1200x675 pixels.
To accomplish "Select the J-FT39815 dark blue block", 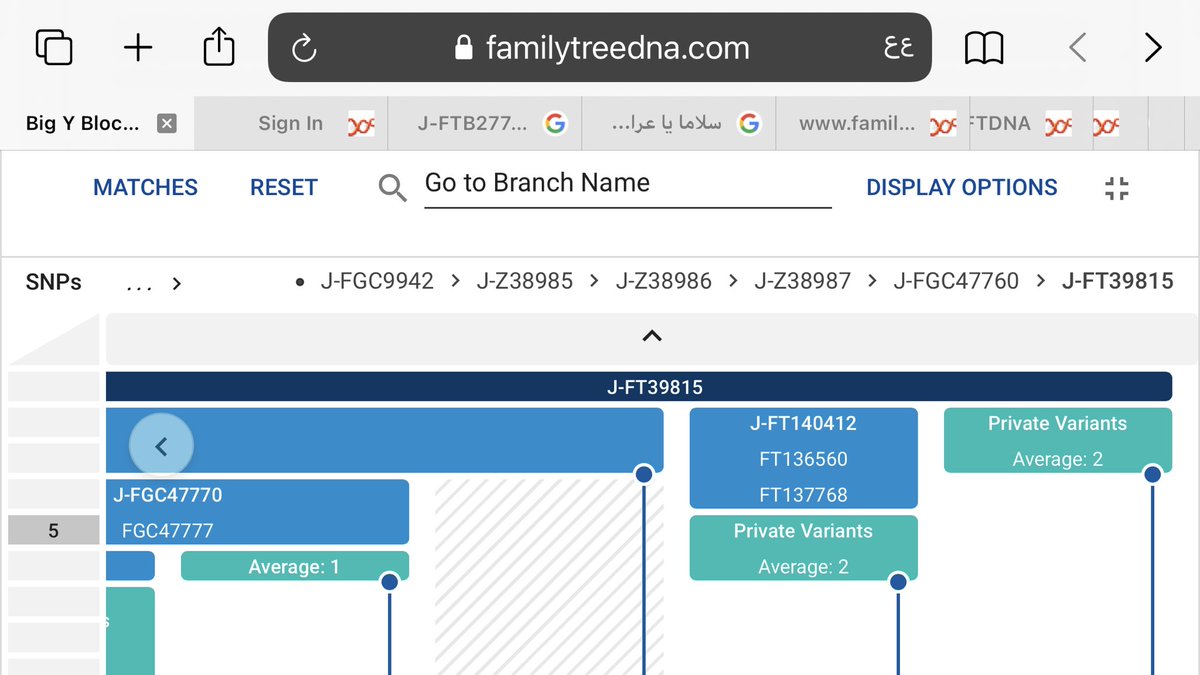I will tap(639, 387).
